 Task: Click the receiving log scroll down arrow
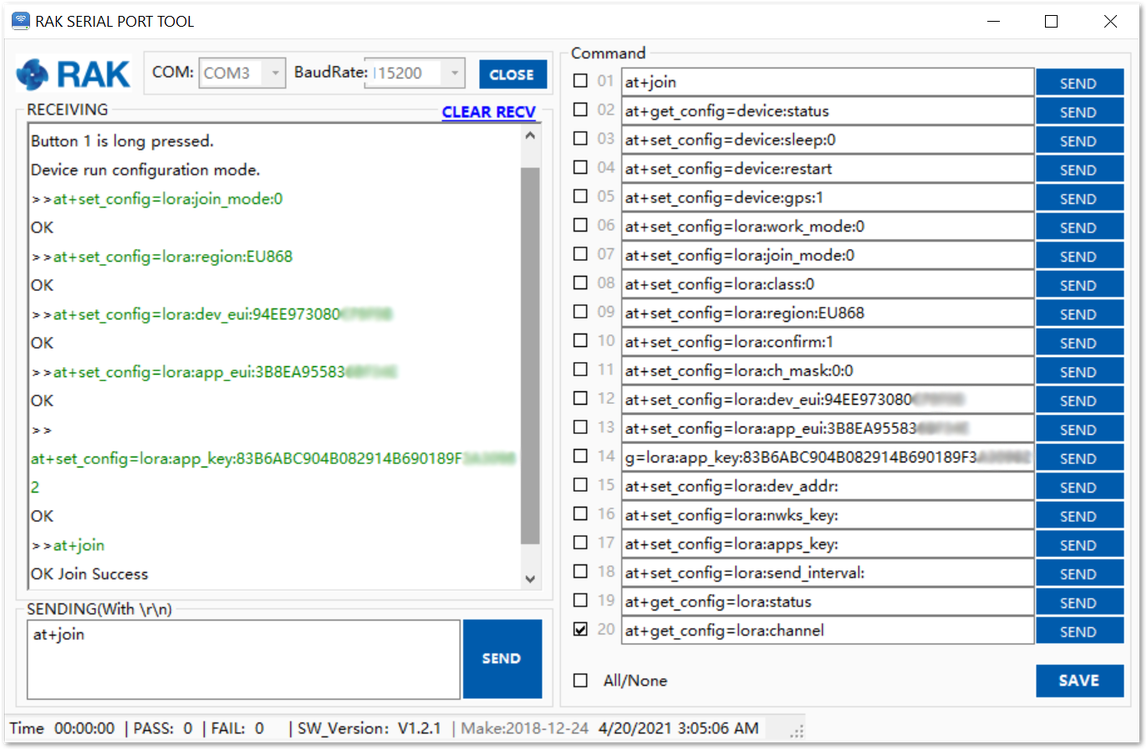530,579
